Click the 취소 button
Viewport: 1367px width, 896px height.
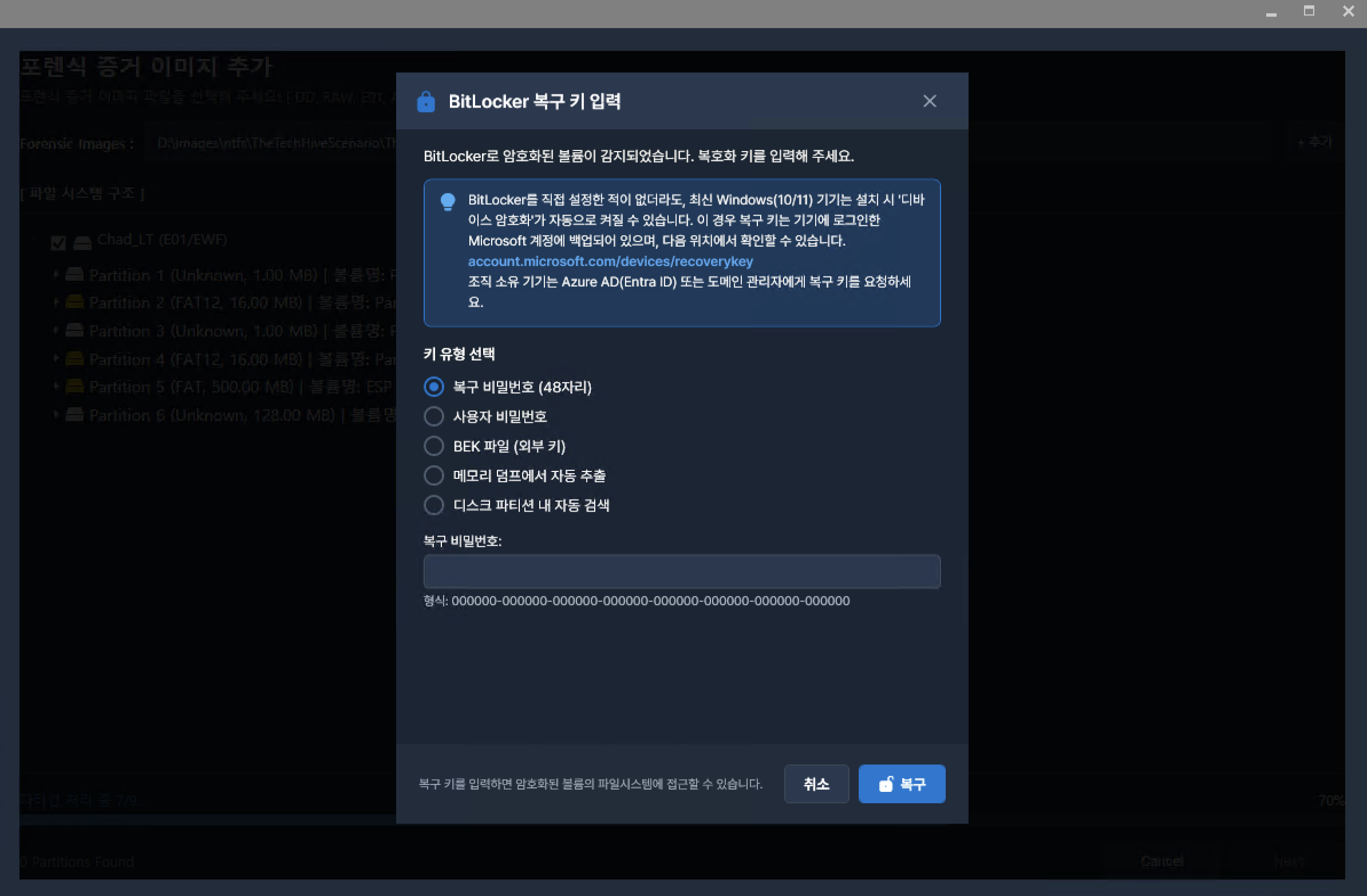(x=816, y=783)
